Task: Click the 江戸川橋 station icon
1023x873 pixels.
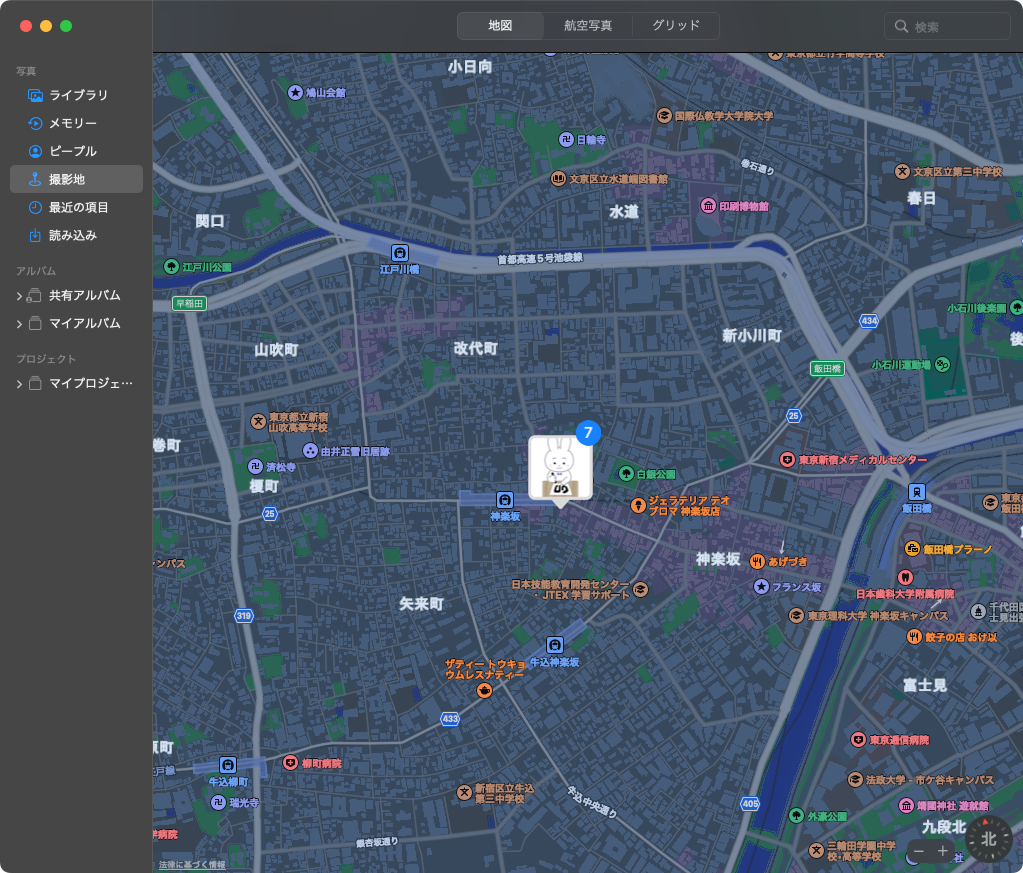Action: [400, 253]
